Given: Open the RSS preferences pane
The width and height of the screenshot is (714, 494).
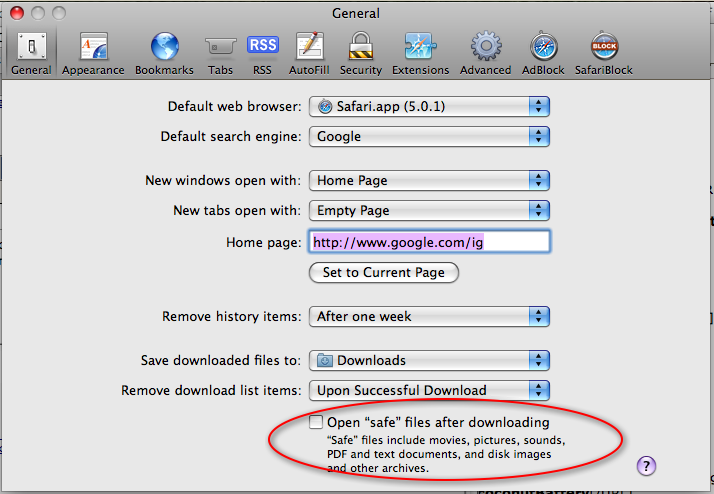Looking at the screenshot, I should (x=262, y=53).
